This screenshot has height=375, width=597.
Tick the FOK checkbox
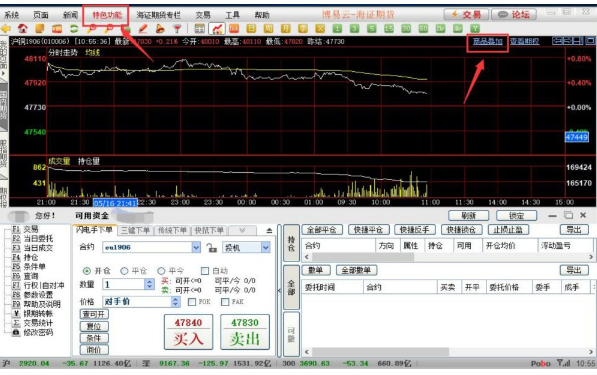click(192, 302)
